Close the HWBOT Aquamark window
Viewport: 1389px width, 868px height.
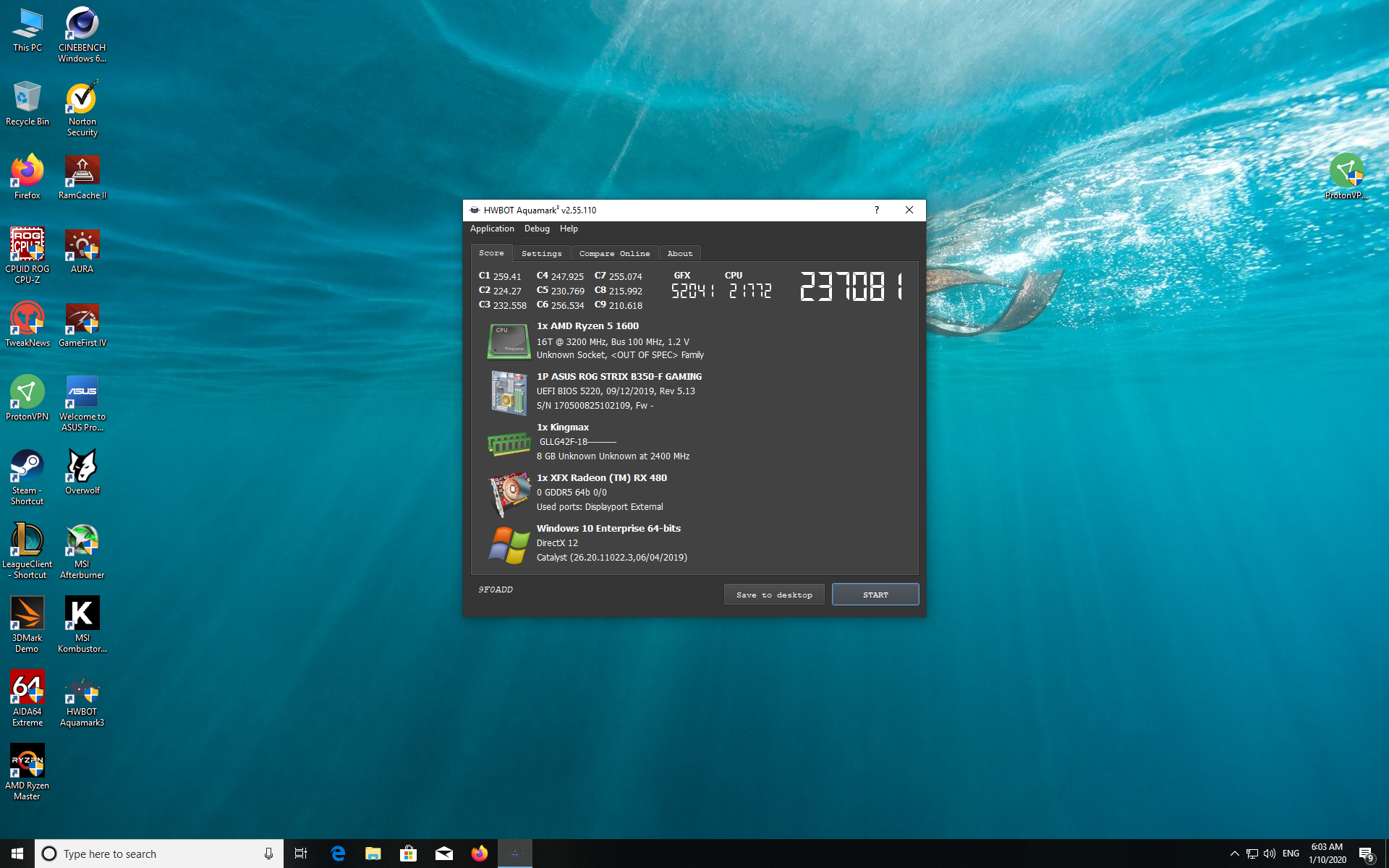[x=909, y=210]
